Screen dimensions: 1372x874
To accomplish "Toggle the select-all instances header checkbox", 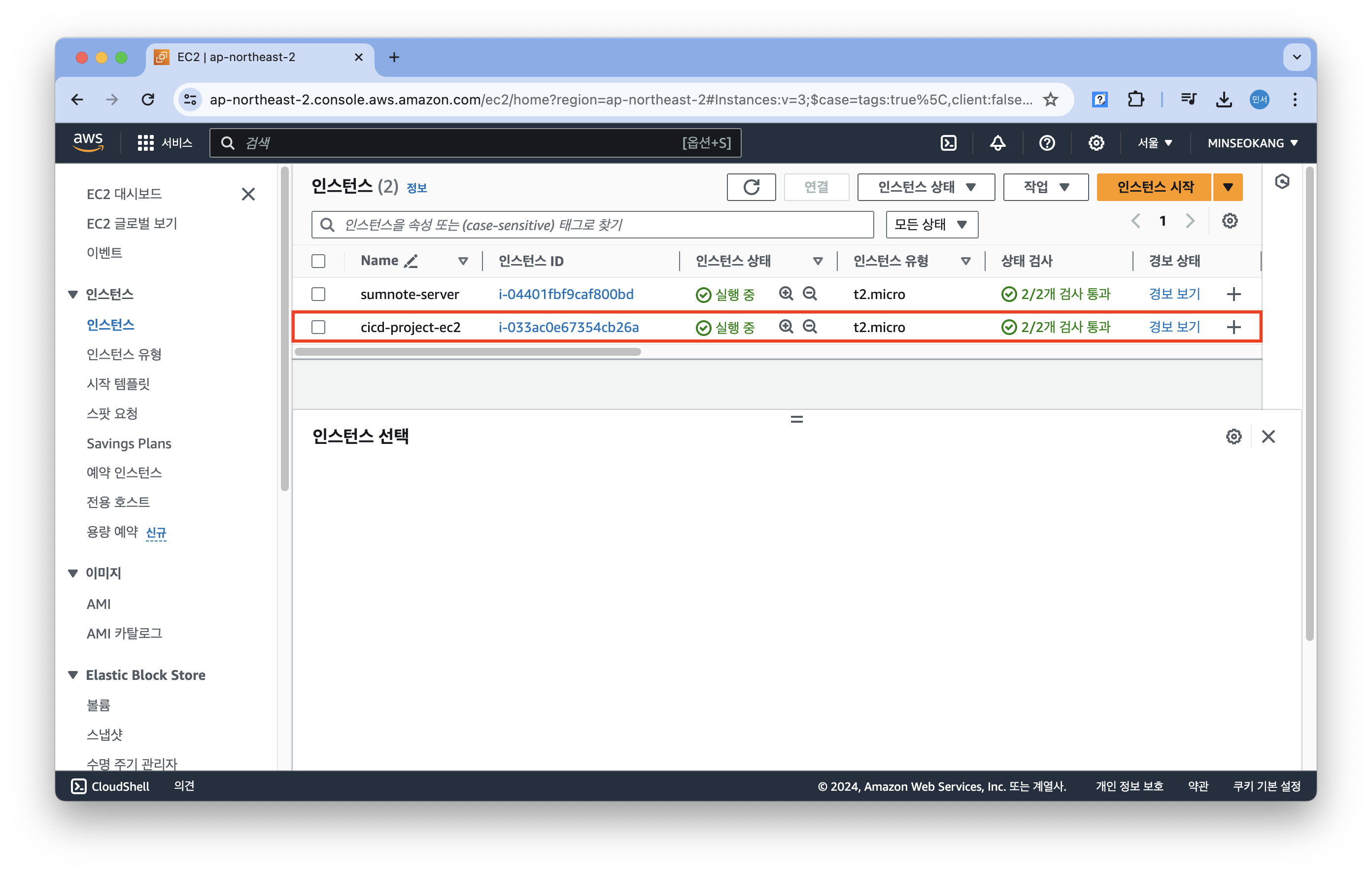I will [x=318, y=261].
